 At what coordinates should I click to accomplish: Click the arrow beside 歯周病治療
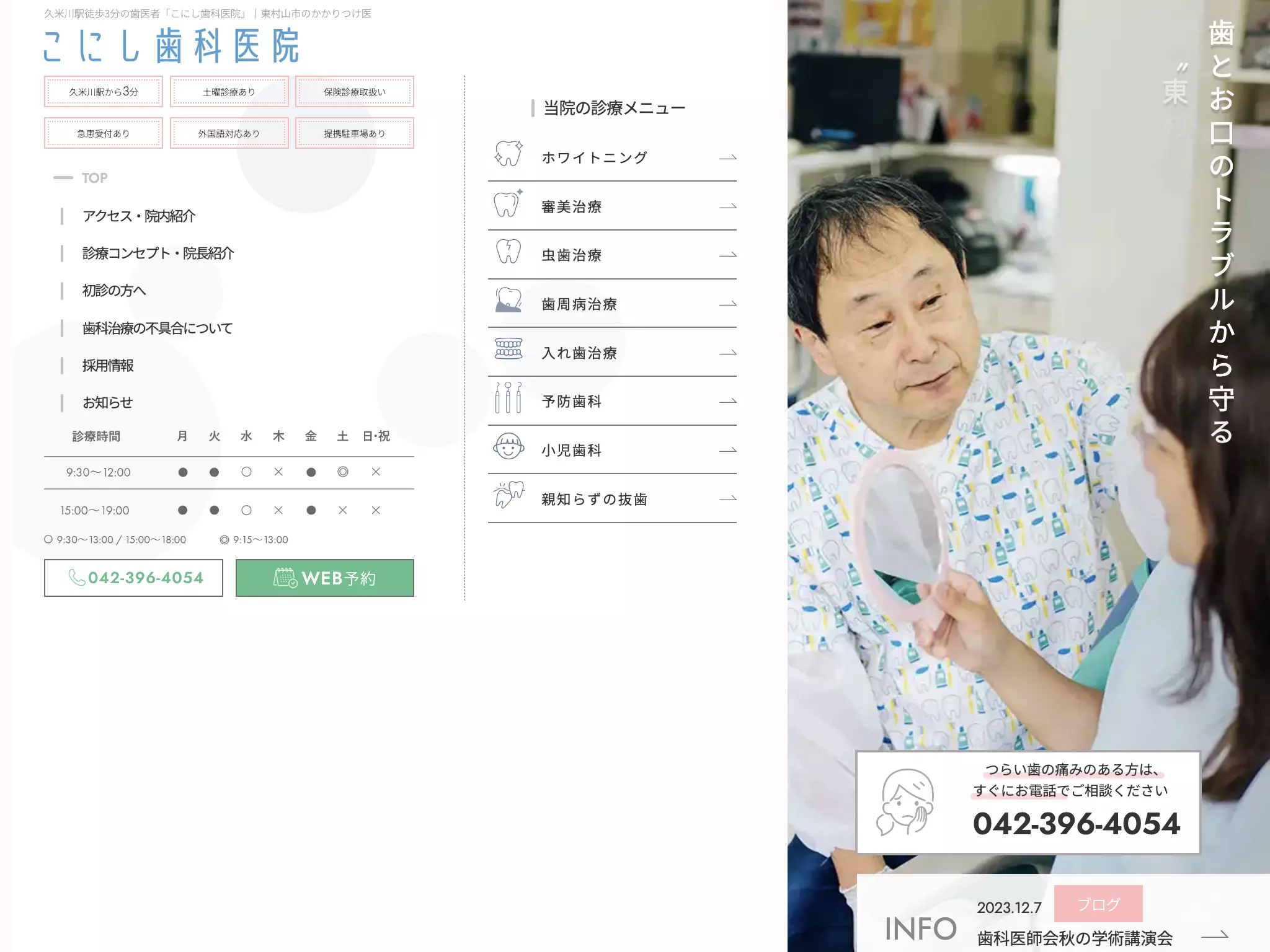pyautogui.click(x=727, y=304)
